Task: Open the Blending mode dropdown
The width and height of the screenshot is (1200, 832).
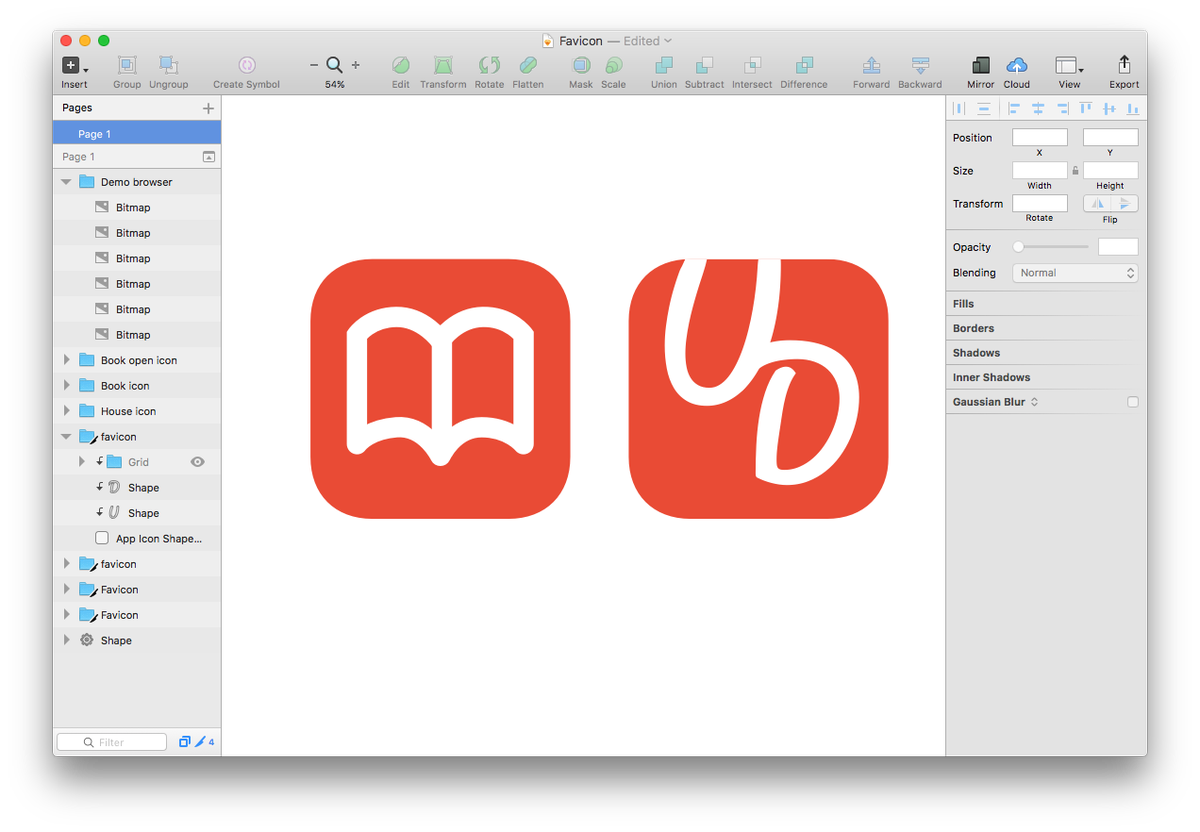Action: pos(1075,272)
